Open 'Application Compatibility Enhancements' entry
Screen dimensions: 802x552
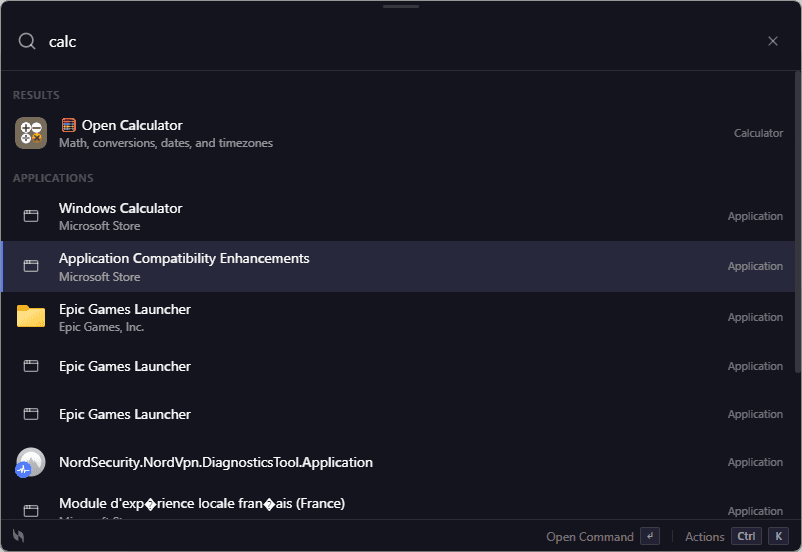tap(398, 267)
